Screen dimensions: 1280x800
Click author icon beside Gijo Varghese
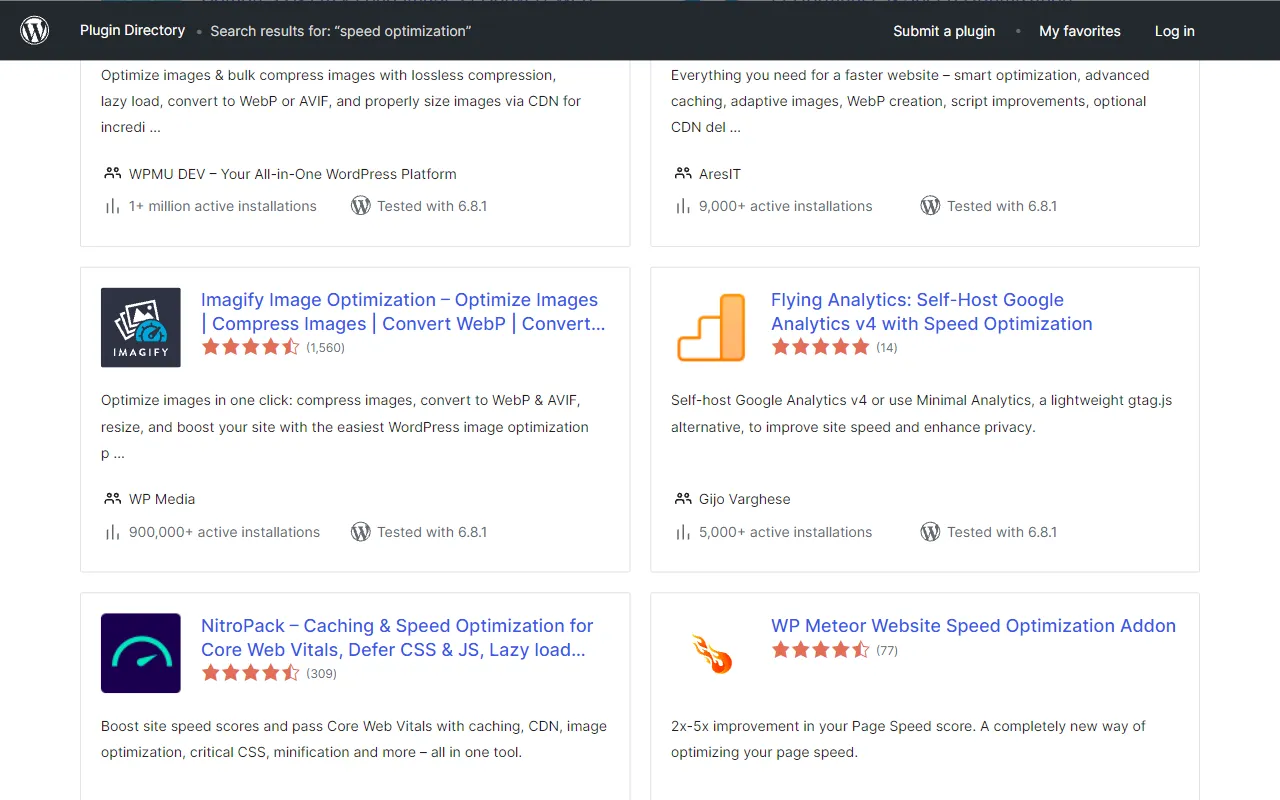(x=682, y=498)
